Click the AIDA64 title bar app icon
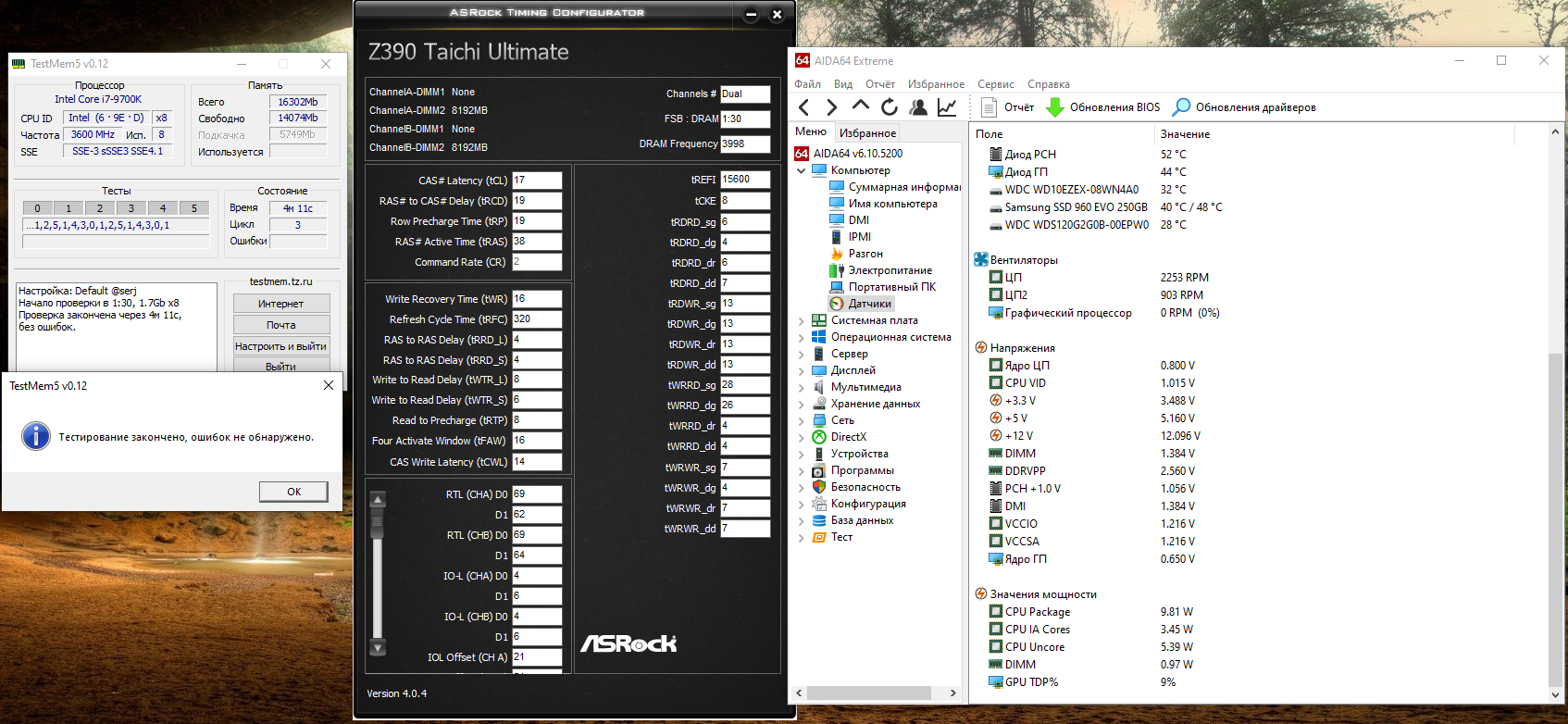The width and height of the screenshot is (1568, 724). point(803,60)
